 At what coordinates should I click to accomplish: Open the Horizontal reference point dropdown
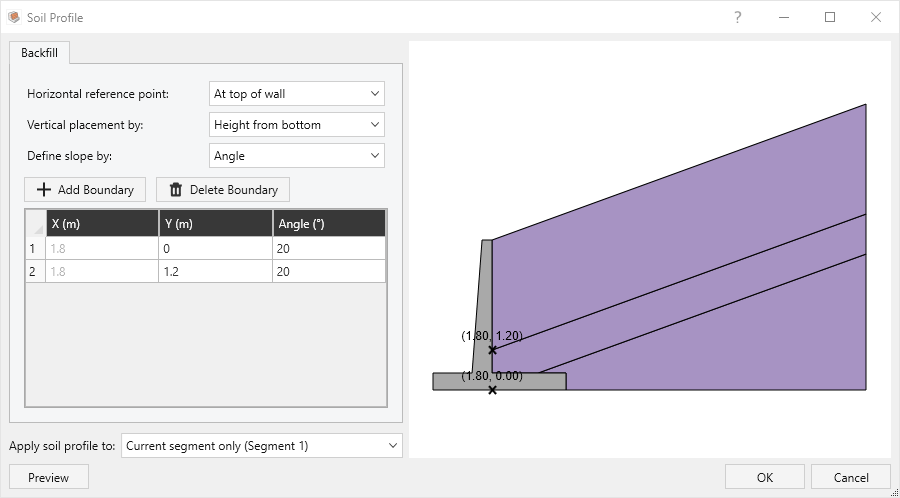coord(297,94)
